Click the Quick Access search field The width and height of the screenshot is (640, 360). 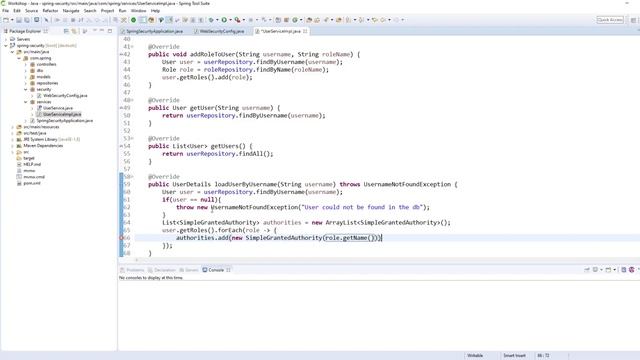(x=610, y=20)
